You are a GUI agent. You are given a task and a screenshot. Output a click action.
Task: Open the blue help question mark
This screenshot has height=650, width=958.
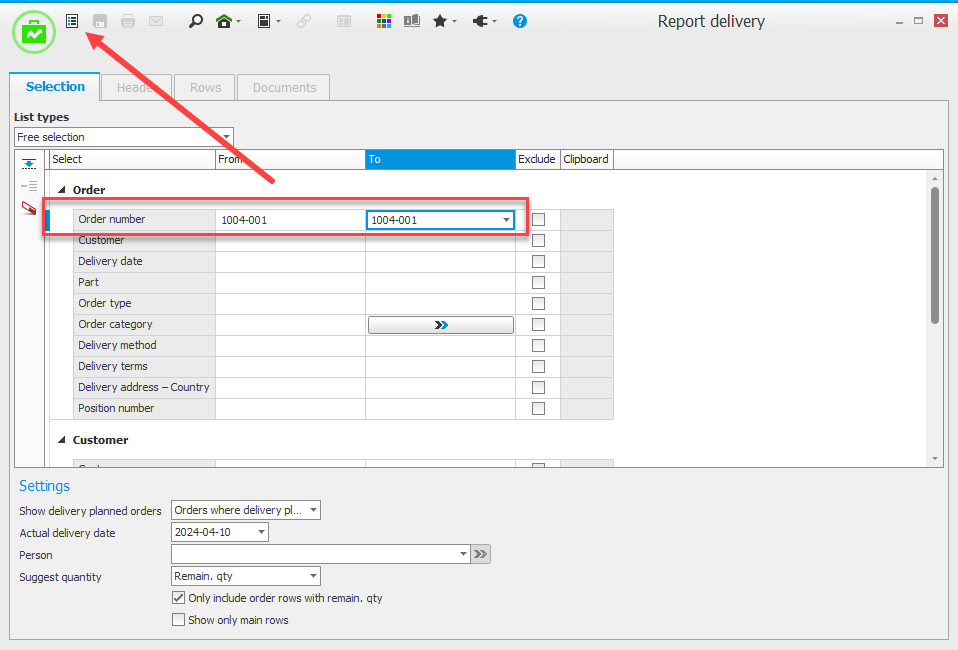pos(520,21)
